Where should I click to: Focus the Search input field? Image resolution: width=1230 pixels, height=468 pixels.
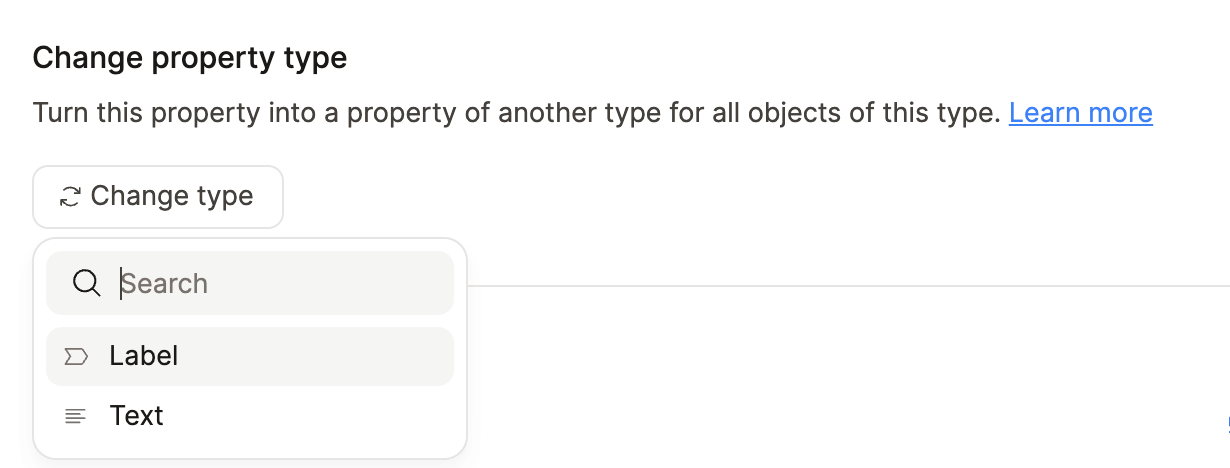280,284
